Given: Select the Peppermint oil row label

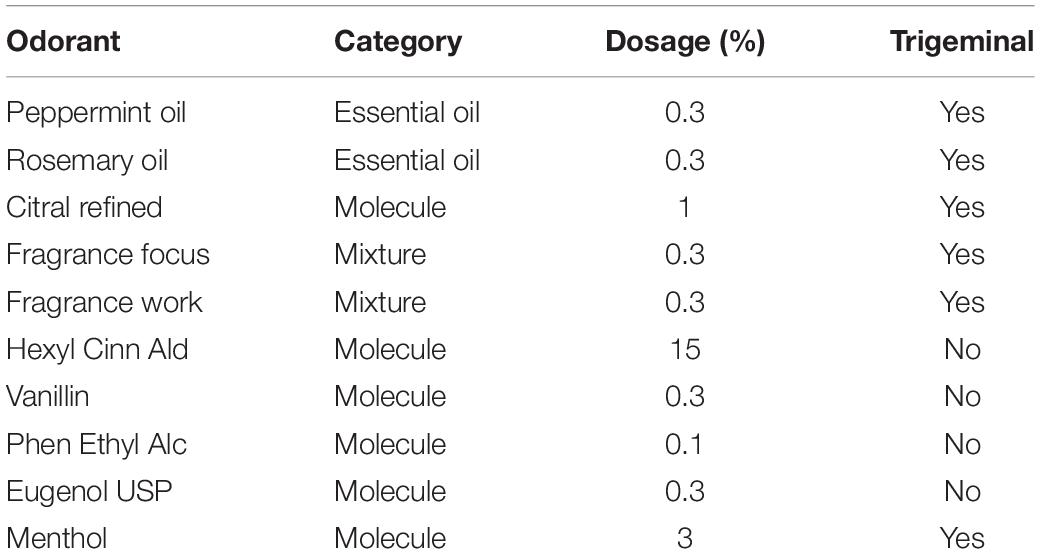Looking at the screenshot, I should [96, 113].
